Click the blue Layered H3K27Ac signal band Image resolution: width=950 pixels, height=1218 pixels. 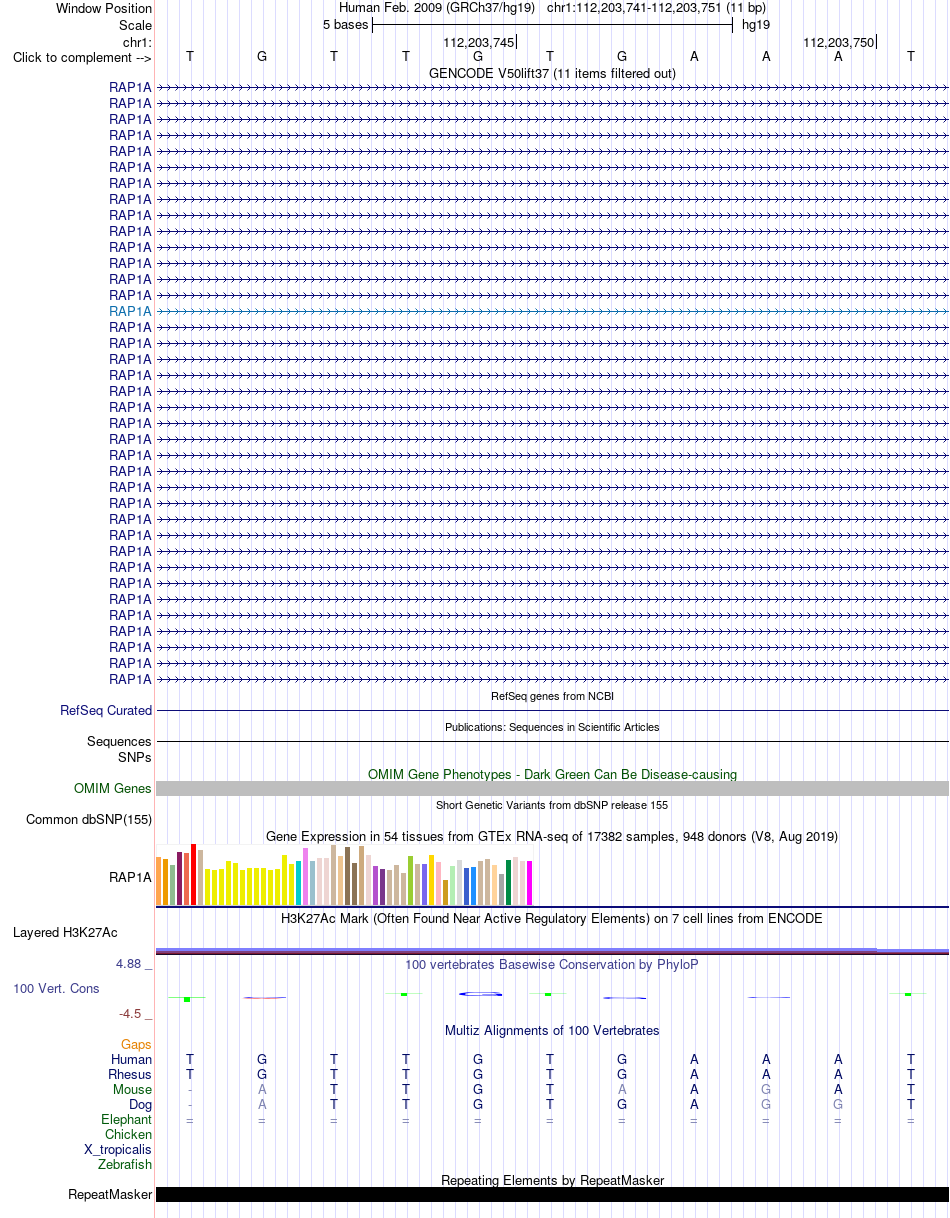[552, 949]
